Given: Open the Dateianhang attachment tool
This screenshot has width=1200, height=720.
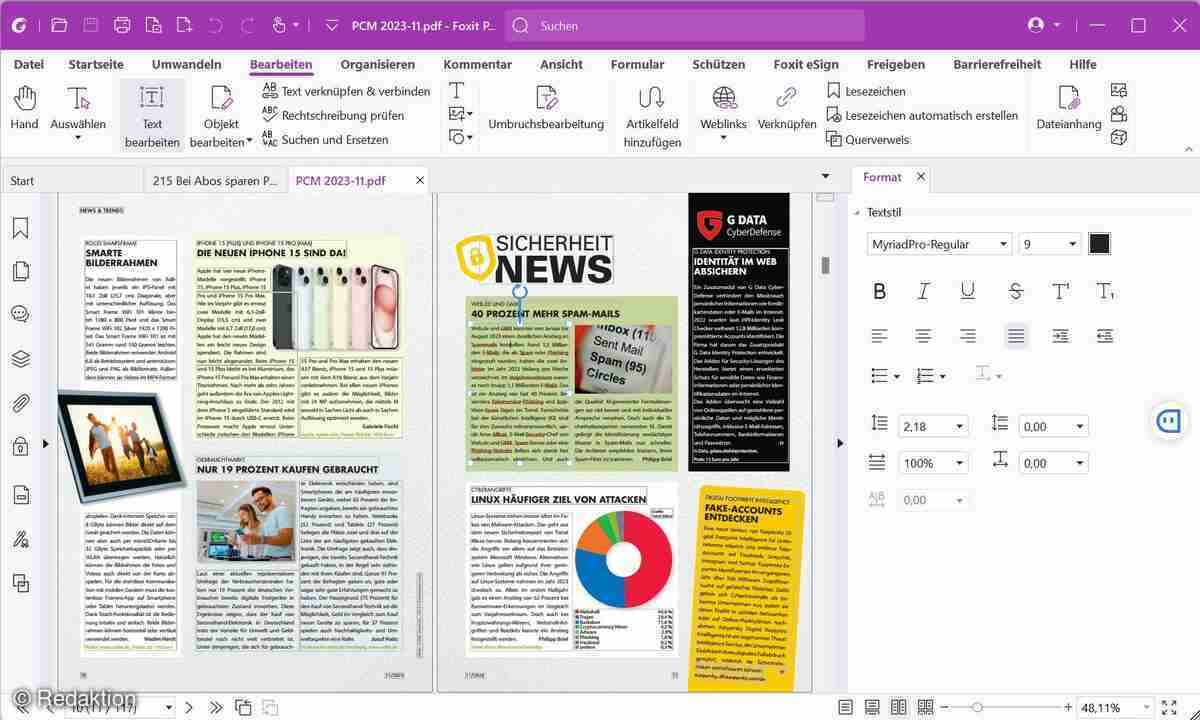Looking at the screenshot, I should click(x=1068, y=108).
